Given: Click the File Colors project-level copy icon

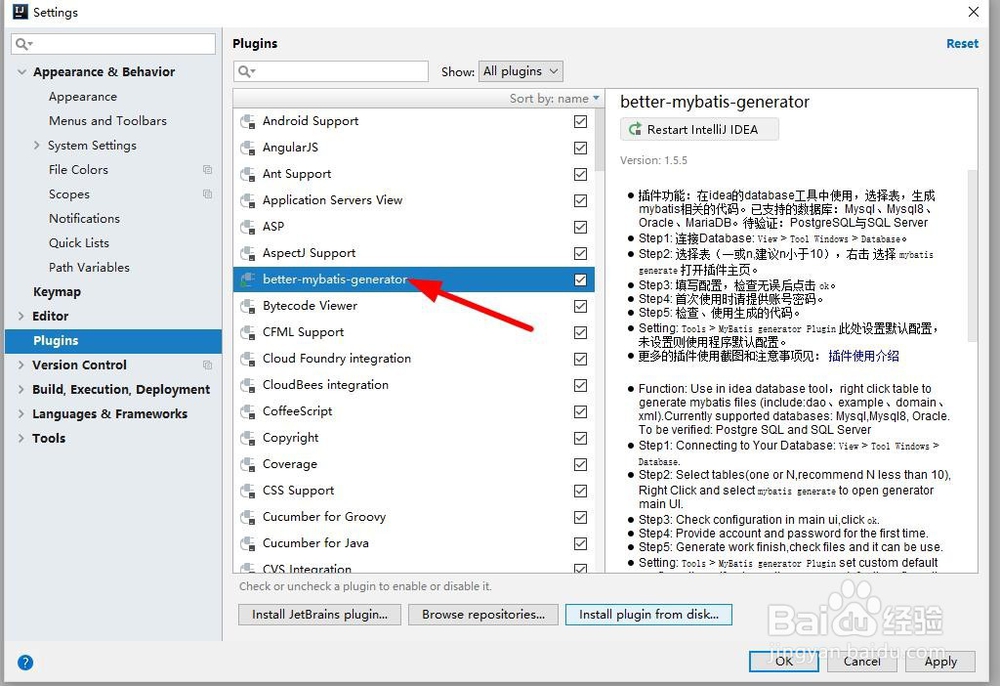Looking at the screenshot, I should [x=207, y=170].
